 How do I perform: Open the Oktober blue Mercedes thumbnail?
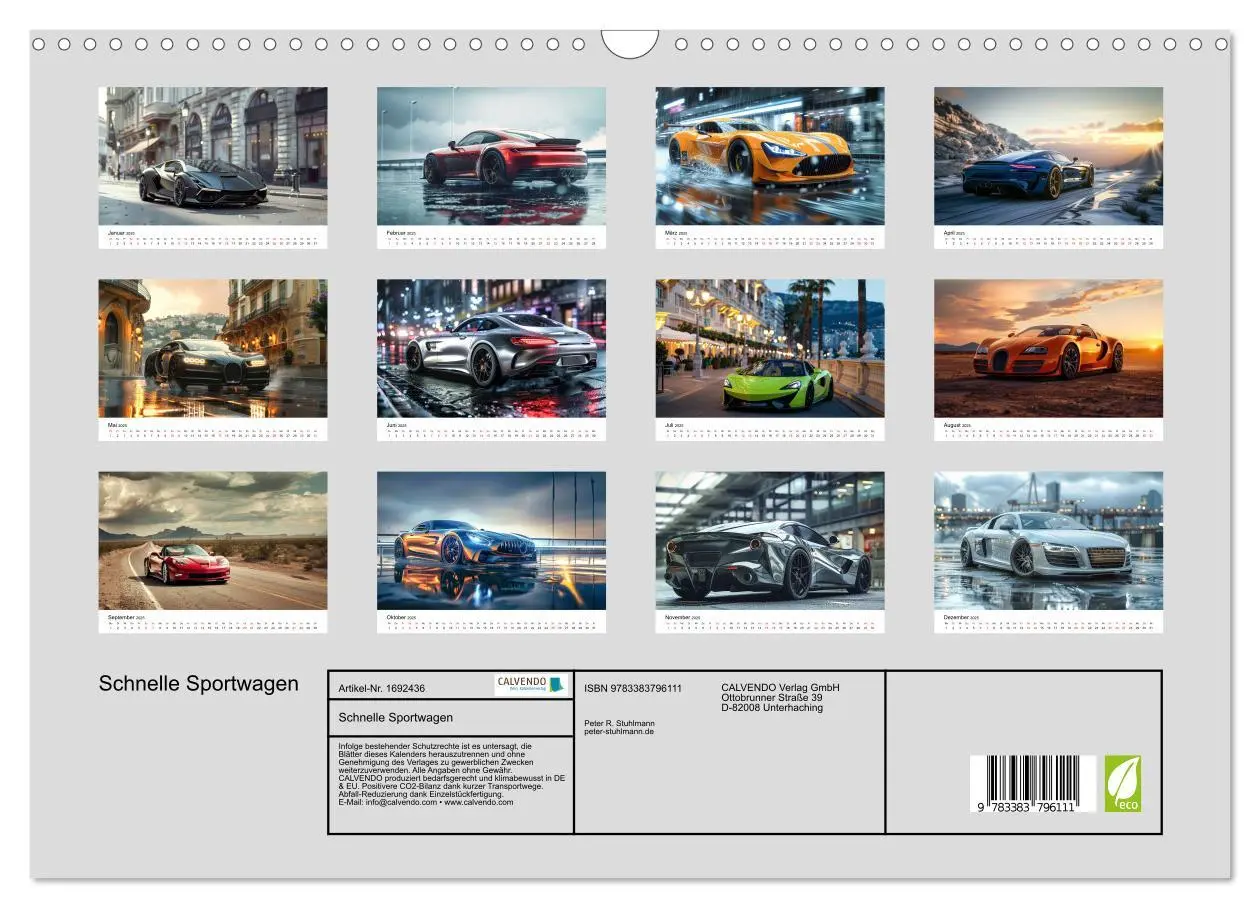491,541
